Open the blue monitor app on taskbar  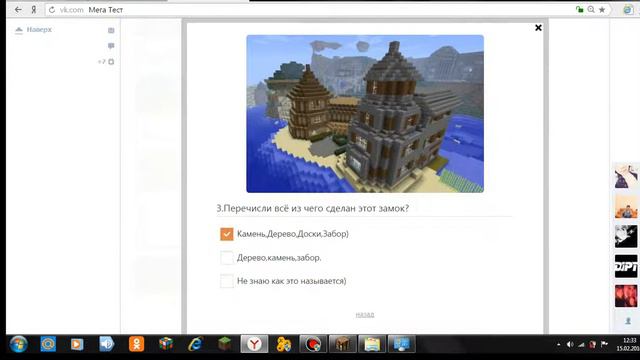pyautogui.click(x=402, y=344)
